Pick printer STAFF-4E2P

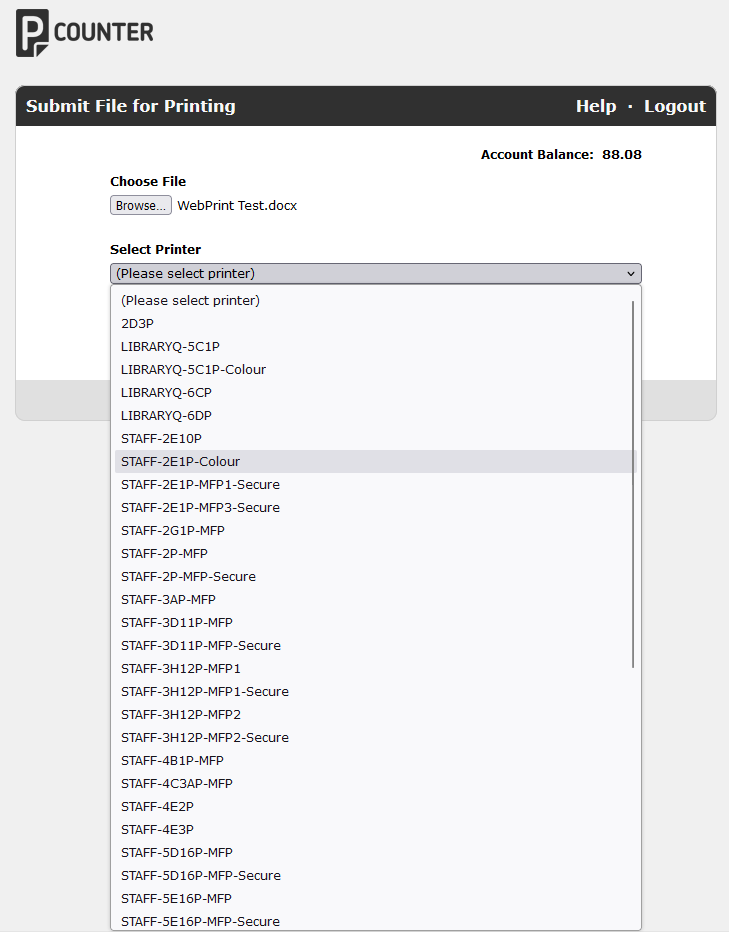coord(376,807)
